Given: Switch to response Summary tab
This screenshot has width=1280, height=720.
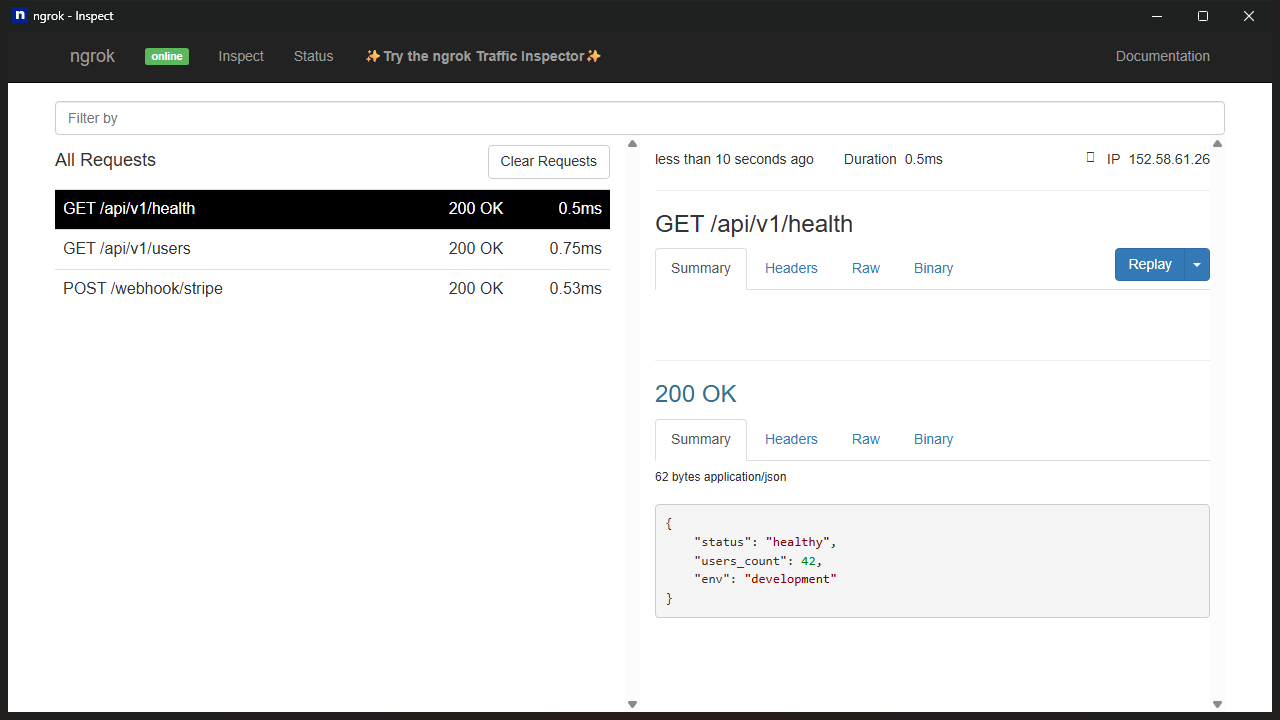Looking at the screenshot, I should 701,439.
